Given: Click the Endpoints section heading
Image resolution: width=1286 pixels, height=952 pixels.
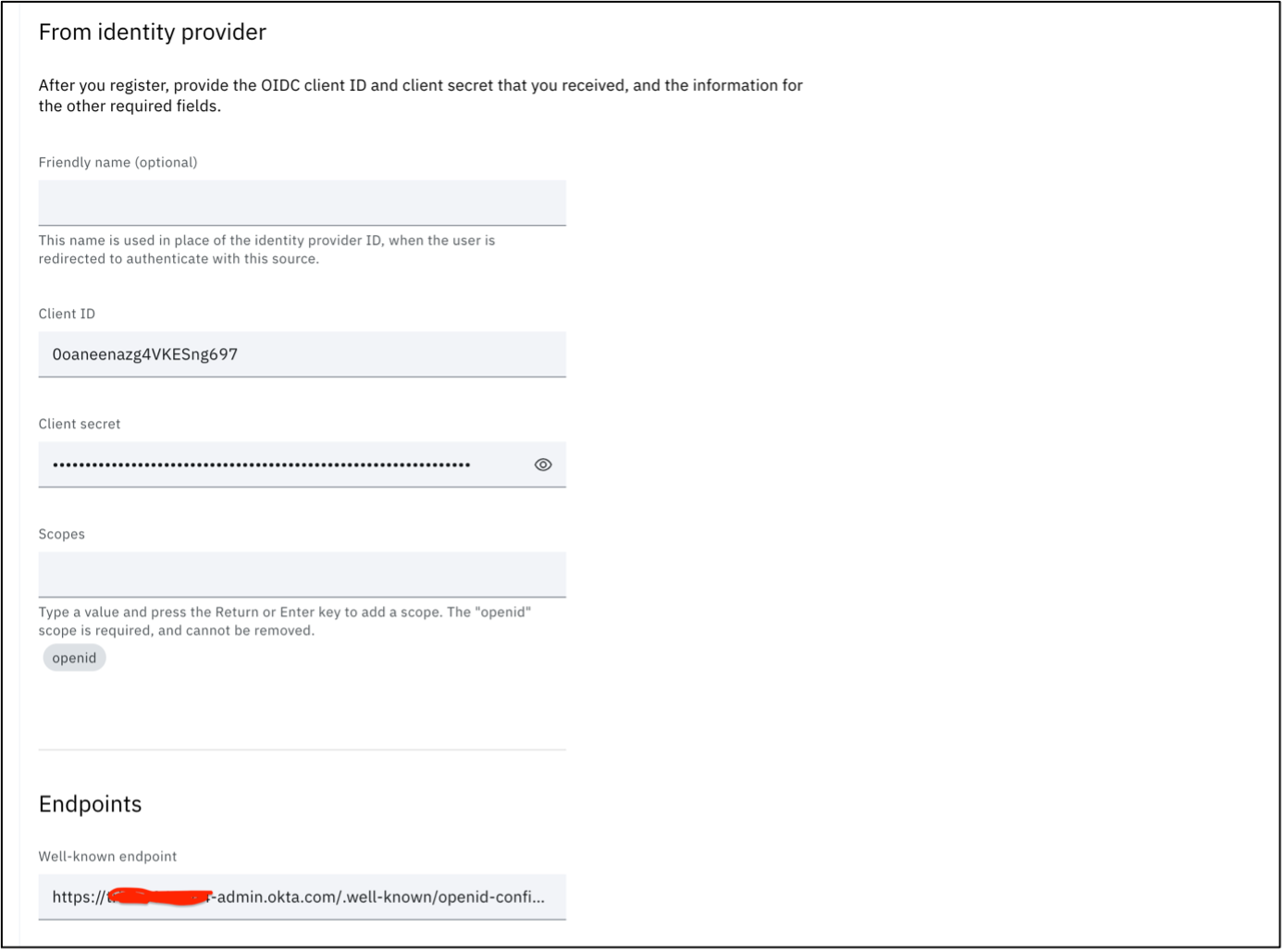Looking at the screenshot, I should point(90,804).
